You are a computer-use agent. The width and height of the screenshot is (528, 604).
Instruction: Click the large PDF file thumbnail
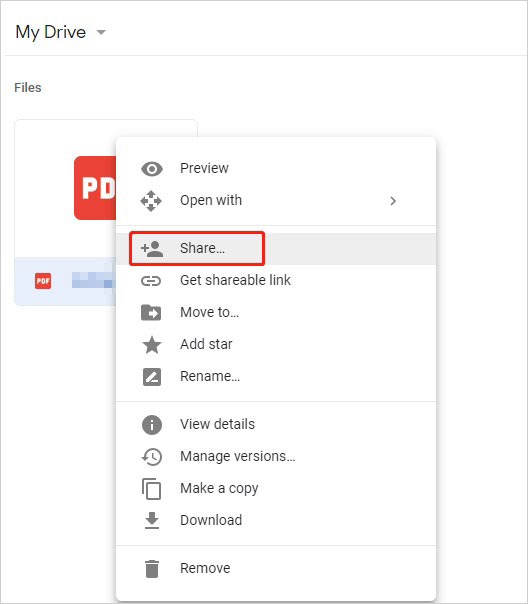(95, 188)
